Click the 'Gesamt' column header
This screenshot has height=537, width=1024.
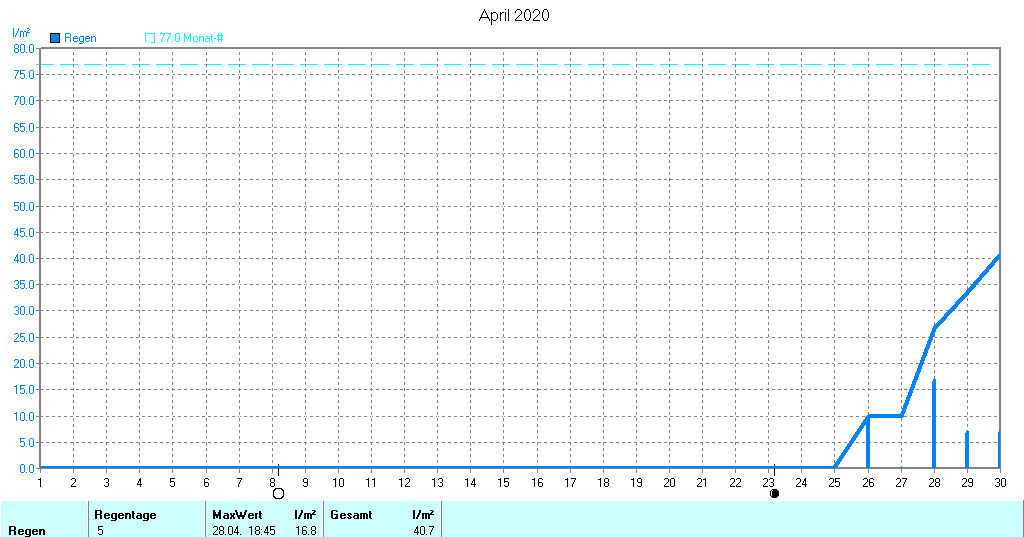(x=351, y=515)
